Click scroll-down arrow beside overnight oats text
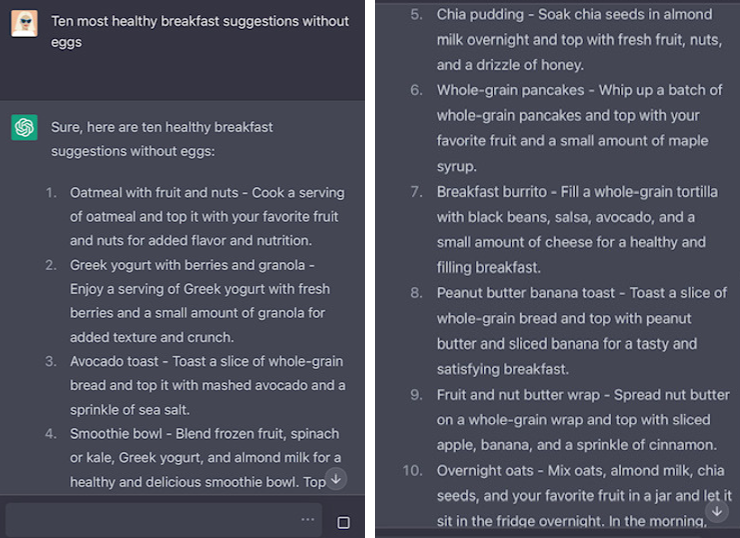 tap(717, 511)
